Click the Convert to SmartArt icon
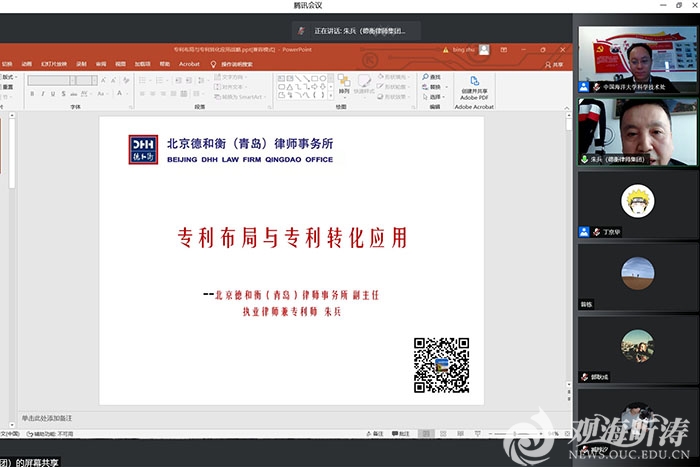700x467 pixels. [x=236, y=97]
